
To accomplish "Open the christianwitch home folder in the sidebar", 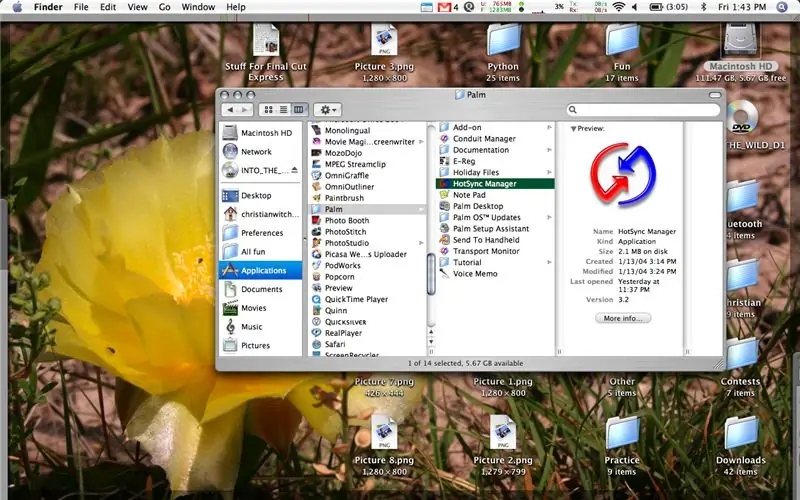I will tap(270, 214).
